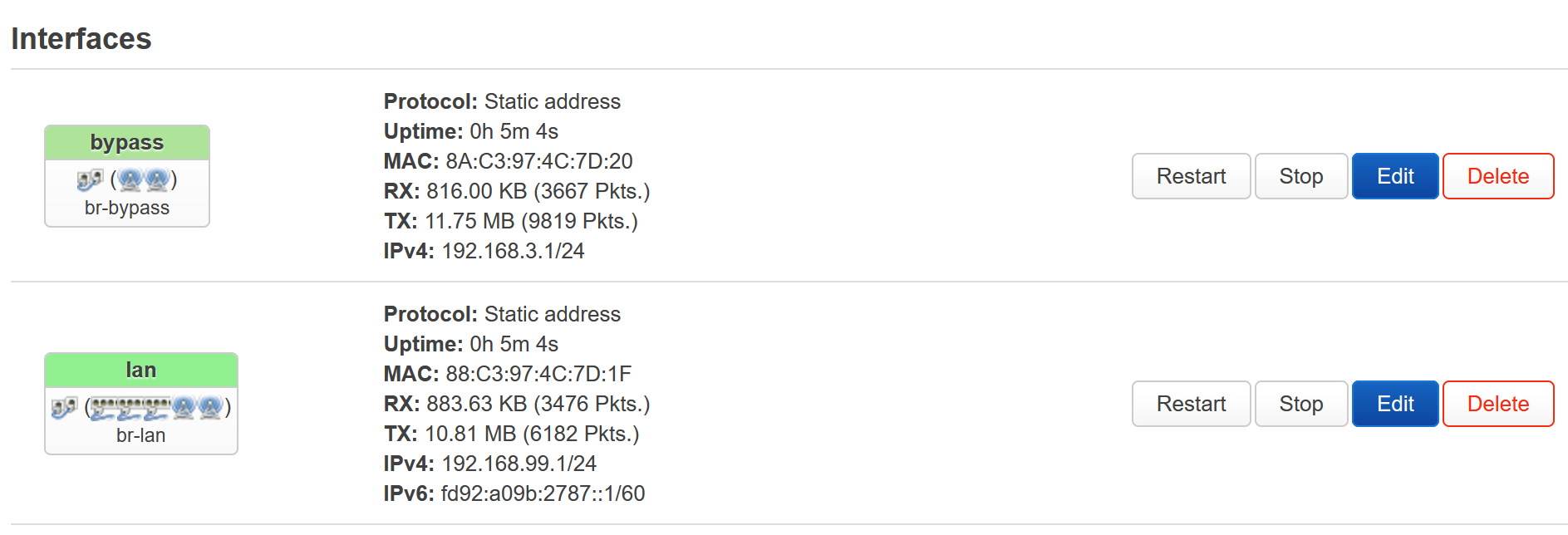Delete the bypass interface

pyautogui.click(x=1497, y=176)
